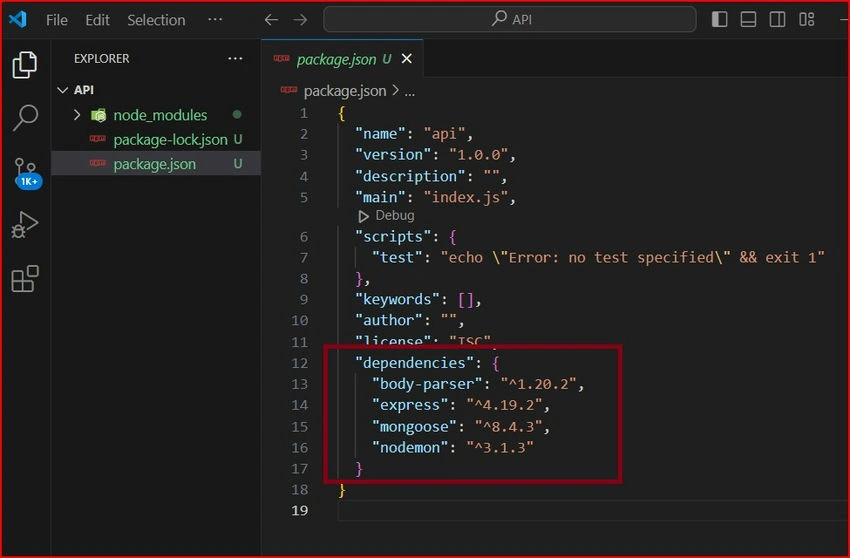Click the npm icon beside package-lock.json

(98, 139)
